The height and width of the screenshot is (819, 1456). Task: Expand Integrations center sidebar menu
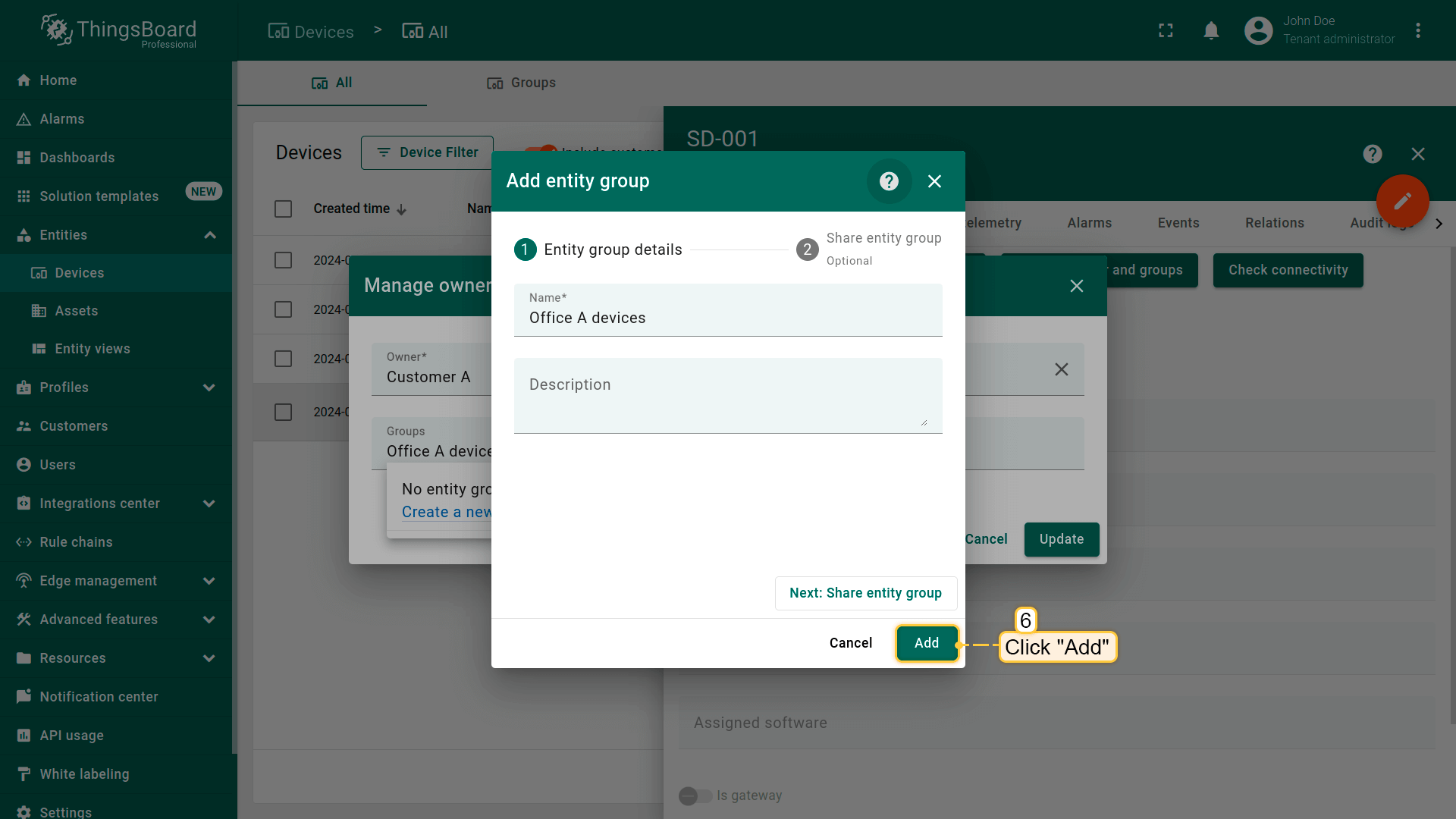209,504
